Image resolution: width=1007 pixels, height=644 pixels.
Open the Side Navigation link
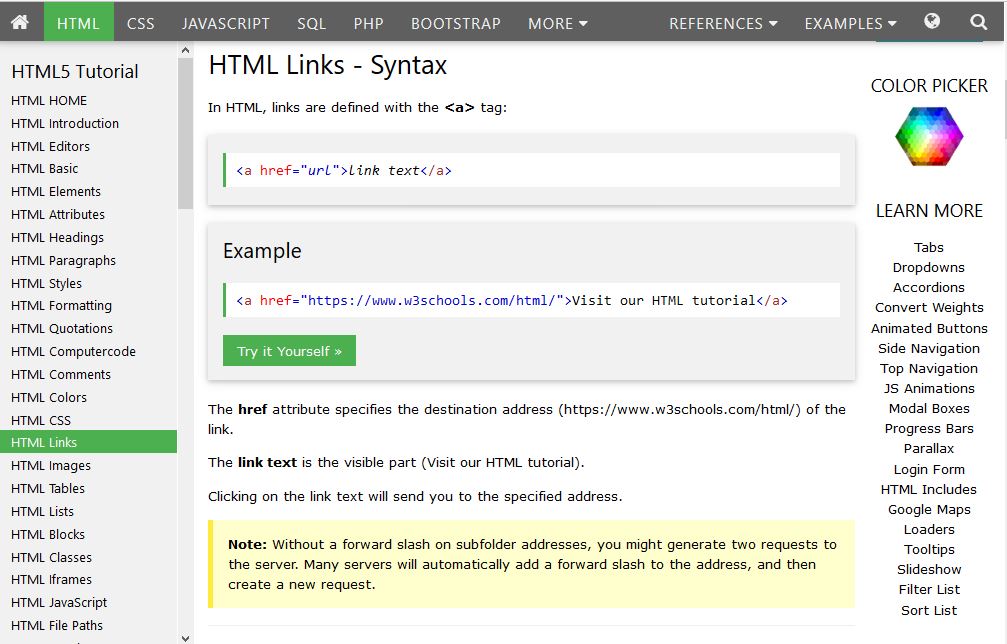tap(929, 348)
